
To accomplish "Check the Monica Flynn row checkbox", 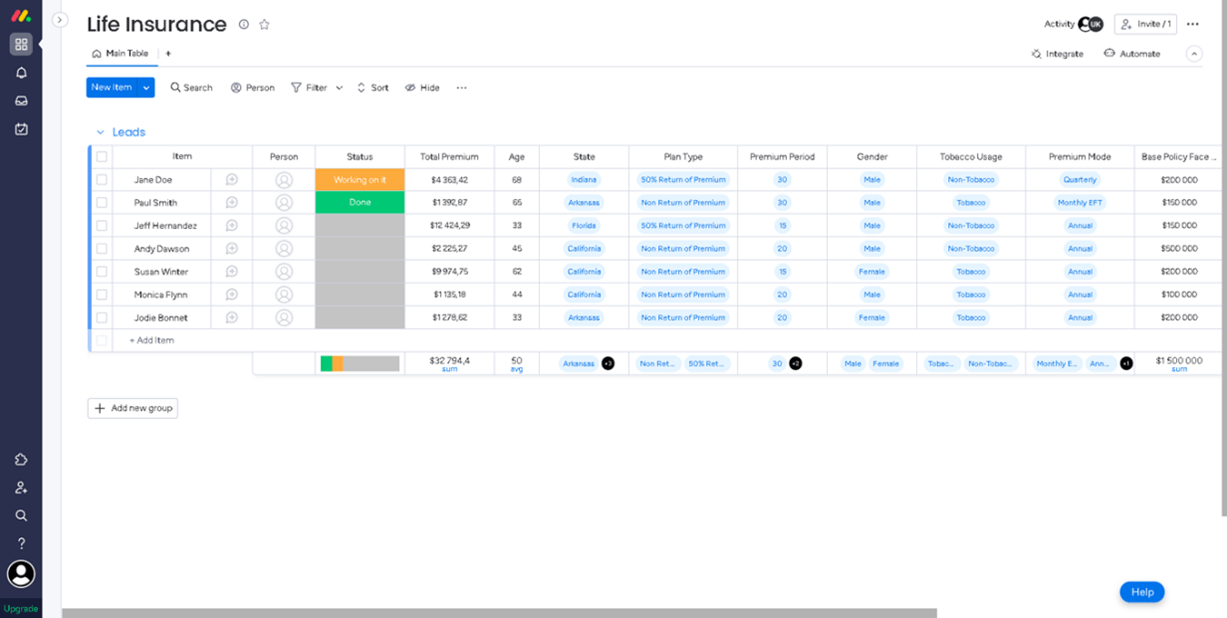I will pyautogui.click(x=102, y=295).
